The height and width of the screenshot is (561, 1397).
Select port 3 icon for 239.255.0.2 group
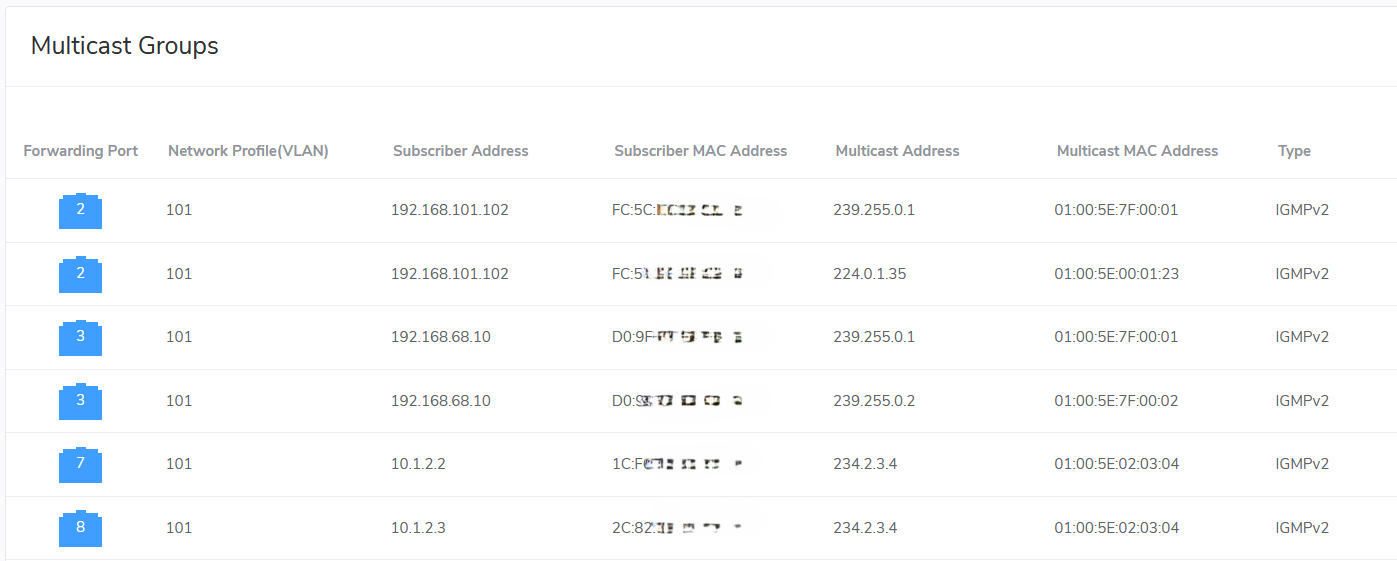click(80, 401)
